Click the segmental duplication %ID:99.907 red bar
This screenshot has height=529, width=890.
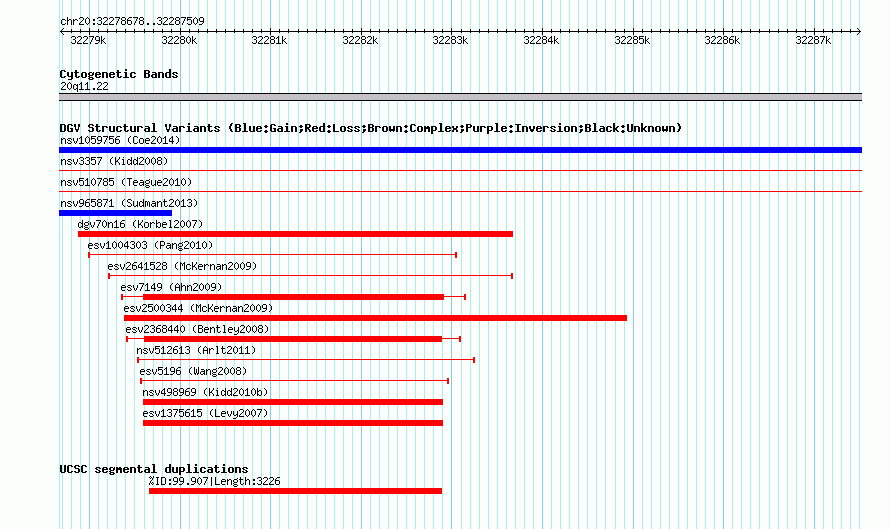(295, 491)
